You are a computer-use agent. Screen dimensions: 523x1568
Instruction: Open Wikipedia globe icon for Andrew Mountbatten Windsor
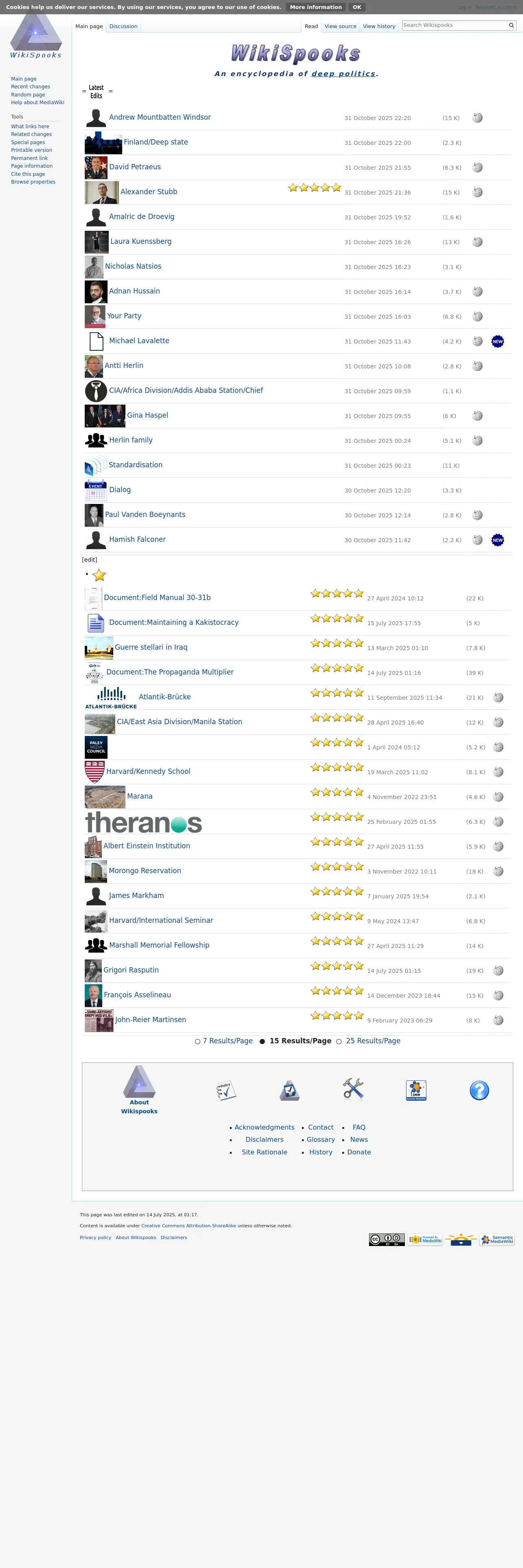[478, 118]
